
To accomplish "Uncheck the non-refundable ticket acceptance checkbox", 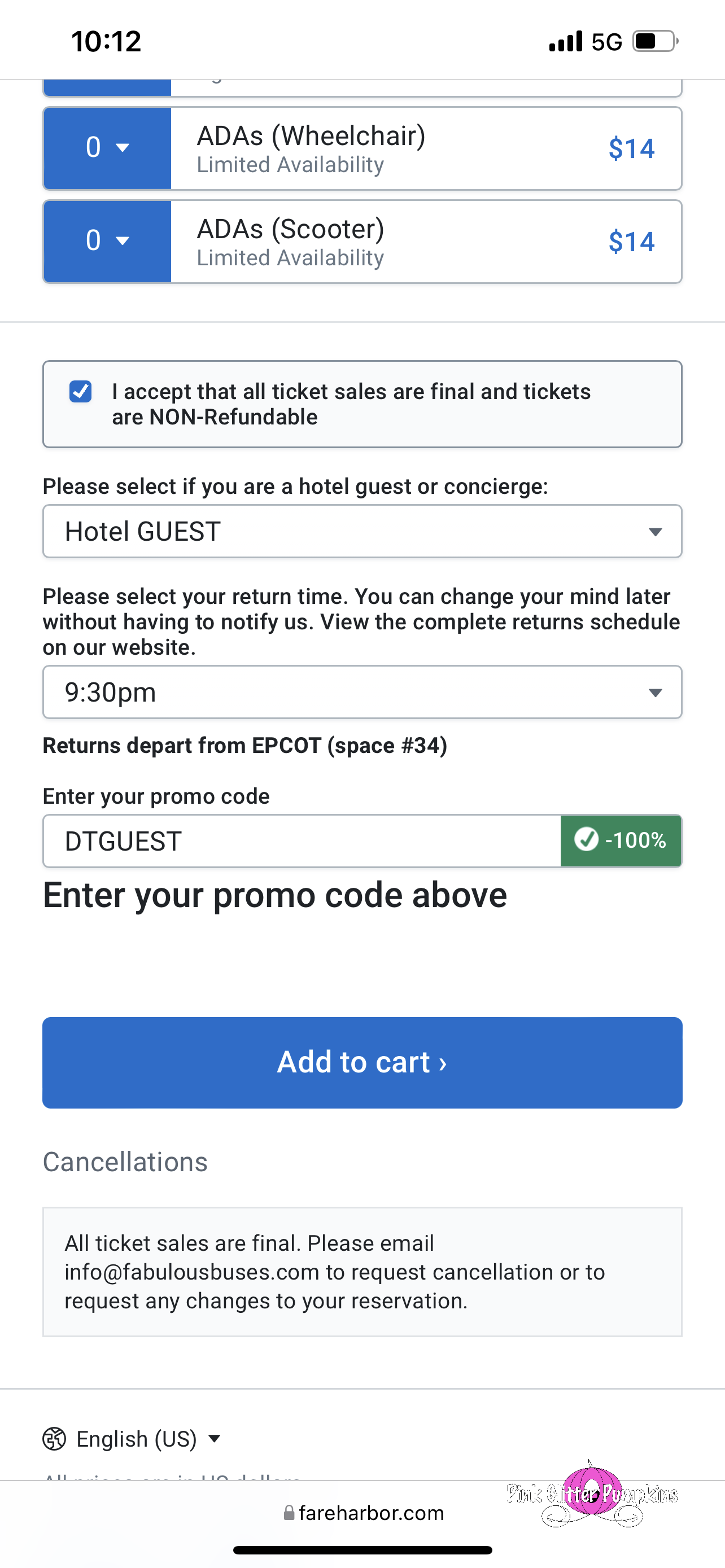I will [x=80, y=391].
